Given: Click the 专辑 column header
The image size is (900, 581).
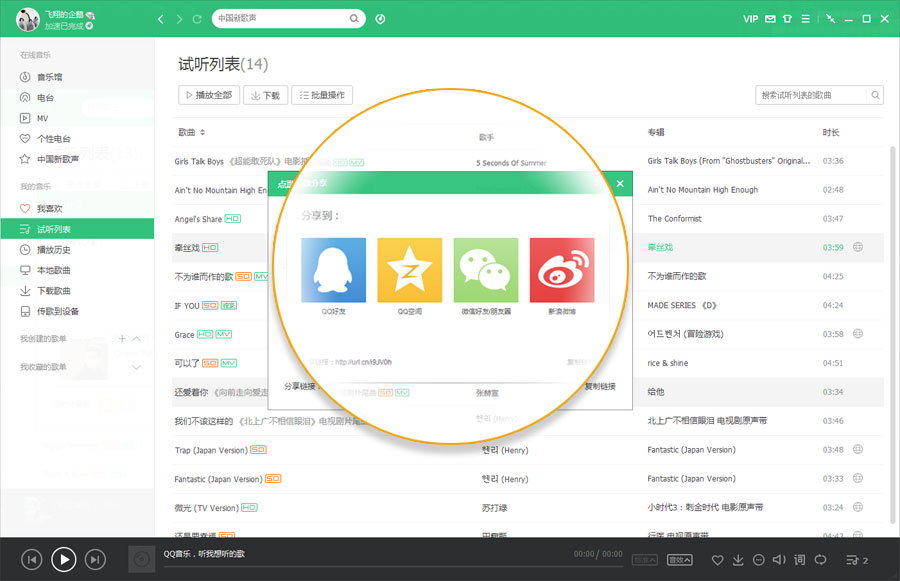Looking at the screenshot, I should (x=656, y=133).
